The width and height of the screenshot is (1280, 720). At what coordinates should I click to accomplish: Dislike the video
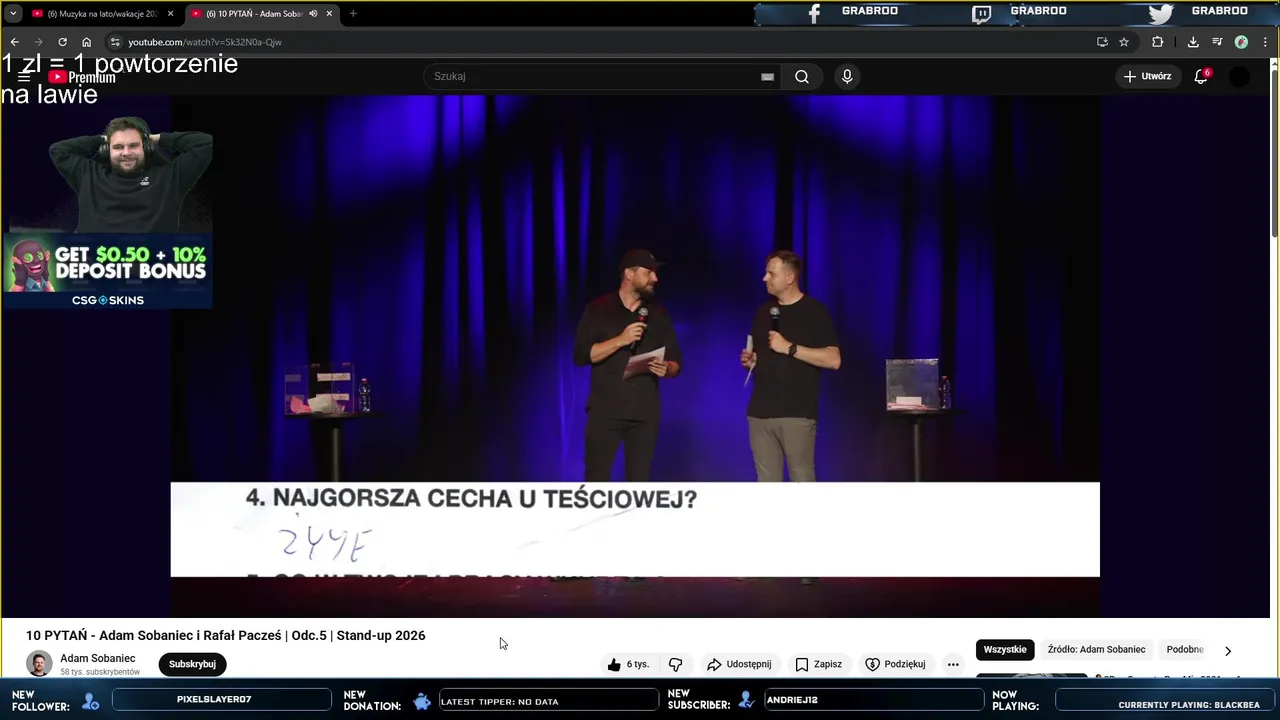click(676, 664)
